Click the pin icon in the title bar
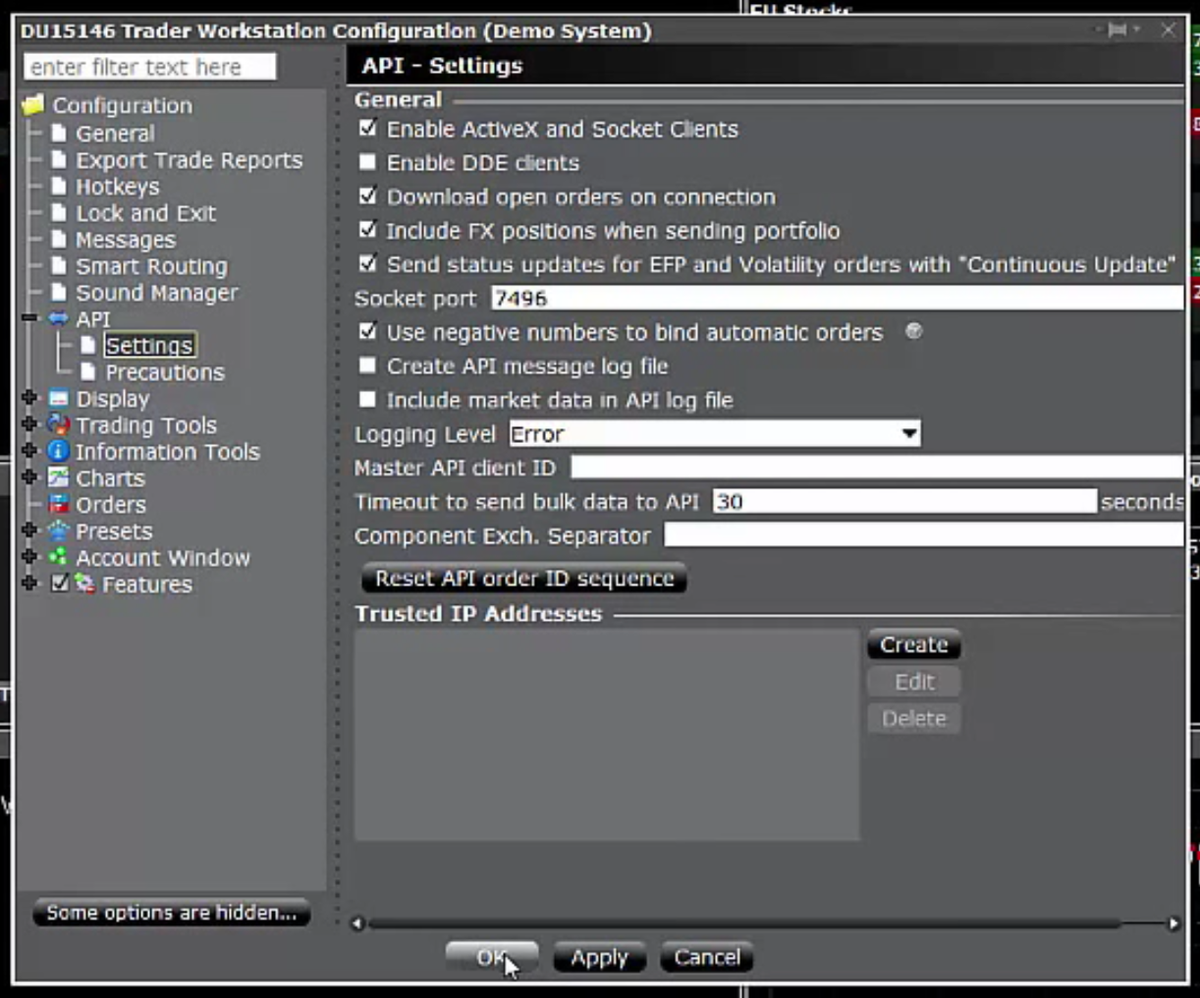Viewport: 1200px width, 998px height. [1117, 31]
